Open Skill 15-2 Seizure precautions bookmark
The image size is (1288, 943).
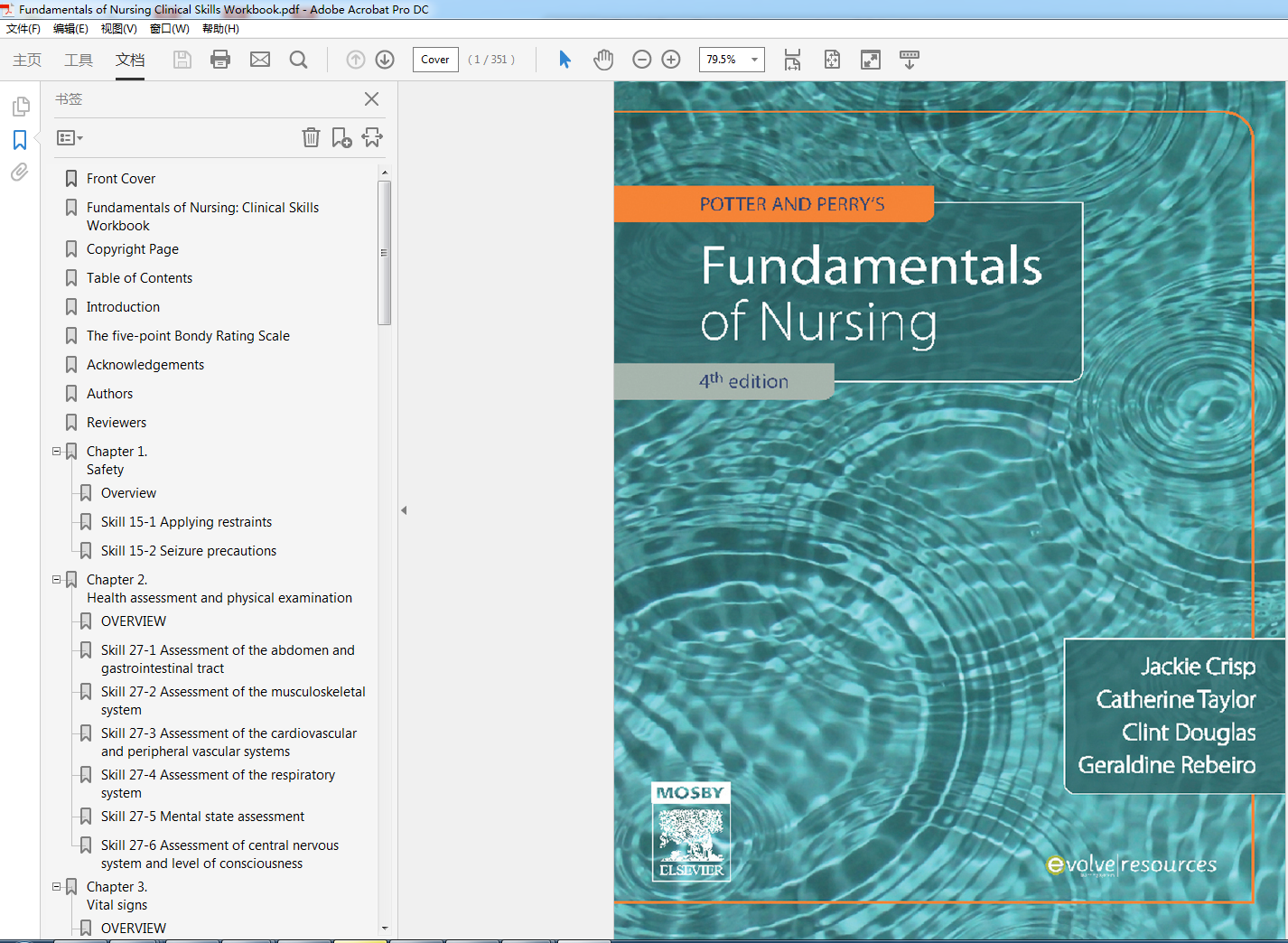click(x=189, y=551)
